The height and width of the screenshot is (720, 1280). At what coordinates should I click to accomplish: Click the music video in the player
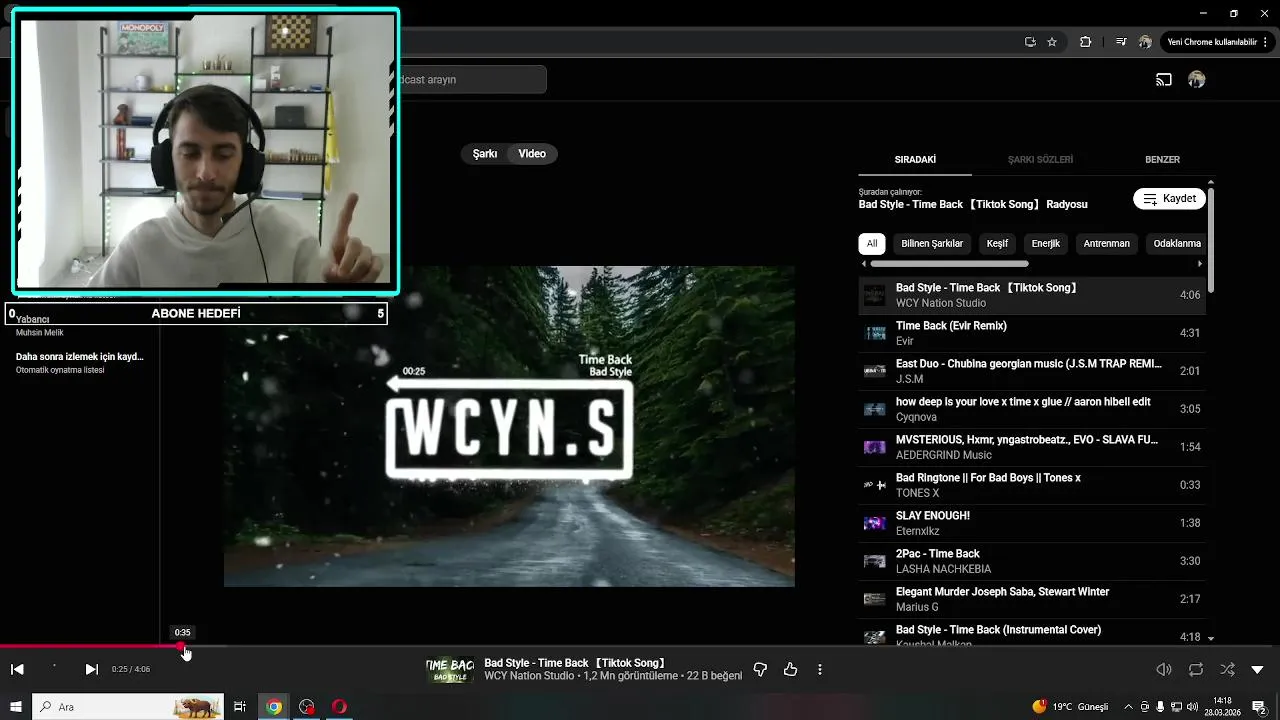click(x=509, y=426)
